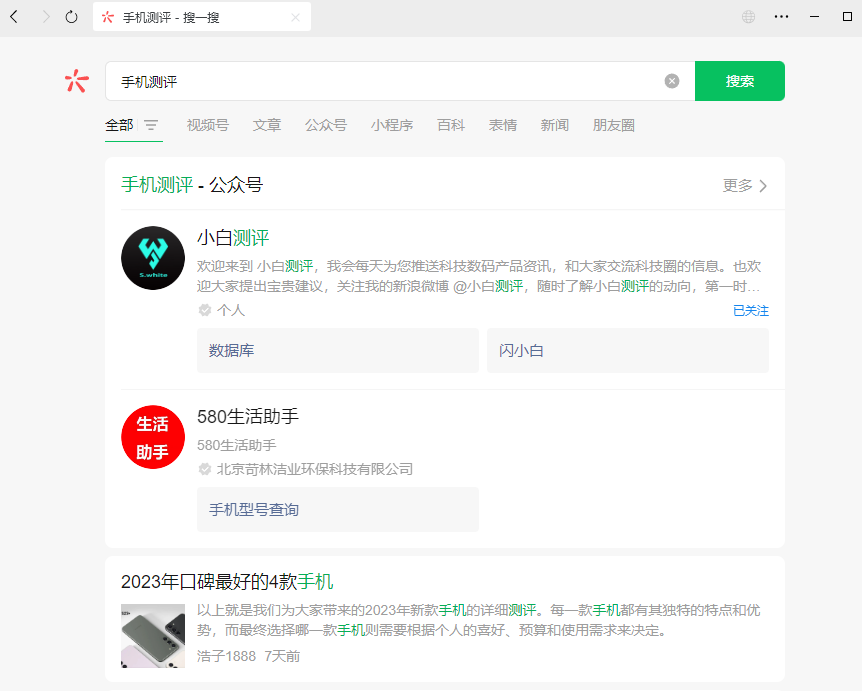Open the 580生活助手 account title
Viewport: 862px width, 691px height.
248,416
